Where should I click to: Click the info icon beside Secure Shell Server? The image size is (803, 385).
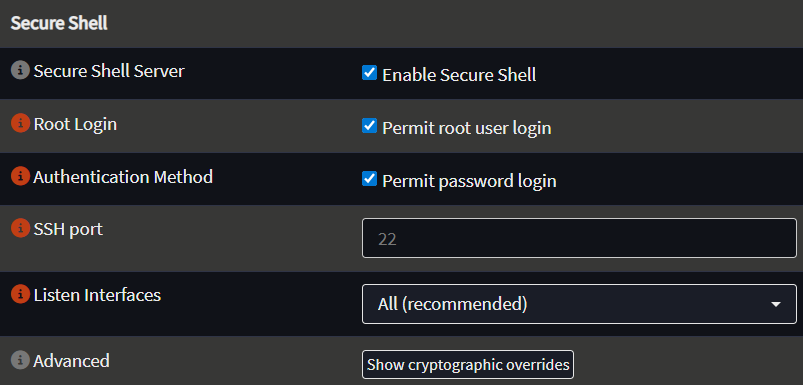(20, 70)
